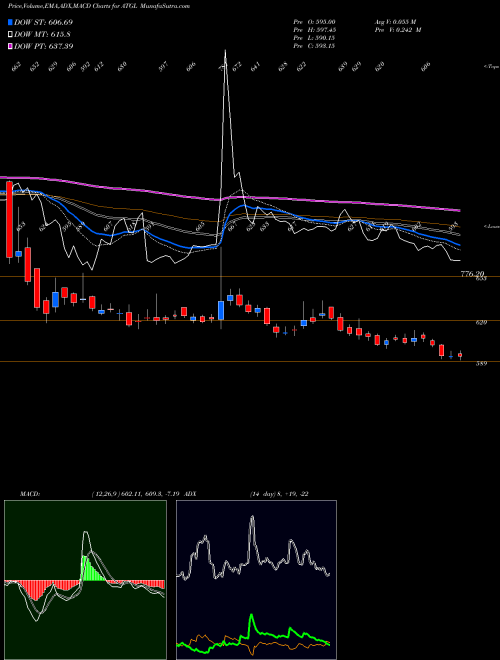Click the 'Pre C: 593.15' close value
The width and height of the screenshot is (500, 660).
click(314, 46)
